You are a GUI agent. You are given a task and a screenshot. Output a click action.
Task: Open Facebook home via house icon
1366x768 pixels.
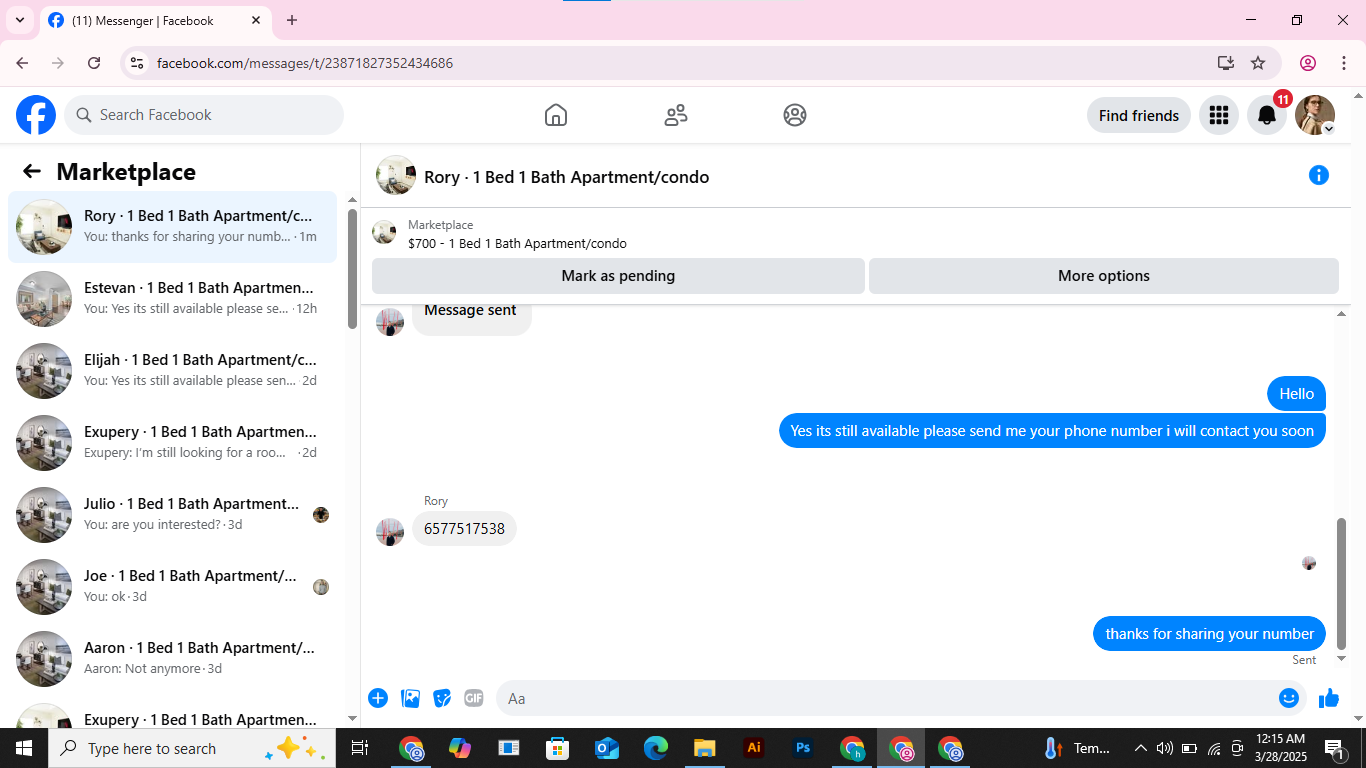(556, 115)
